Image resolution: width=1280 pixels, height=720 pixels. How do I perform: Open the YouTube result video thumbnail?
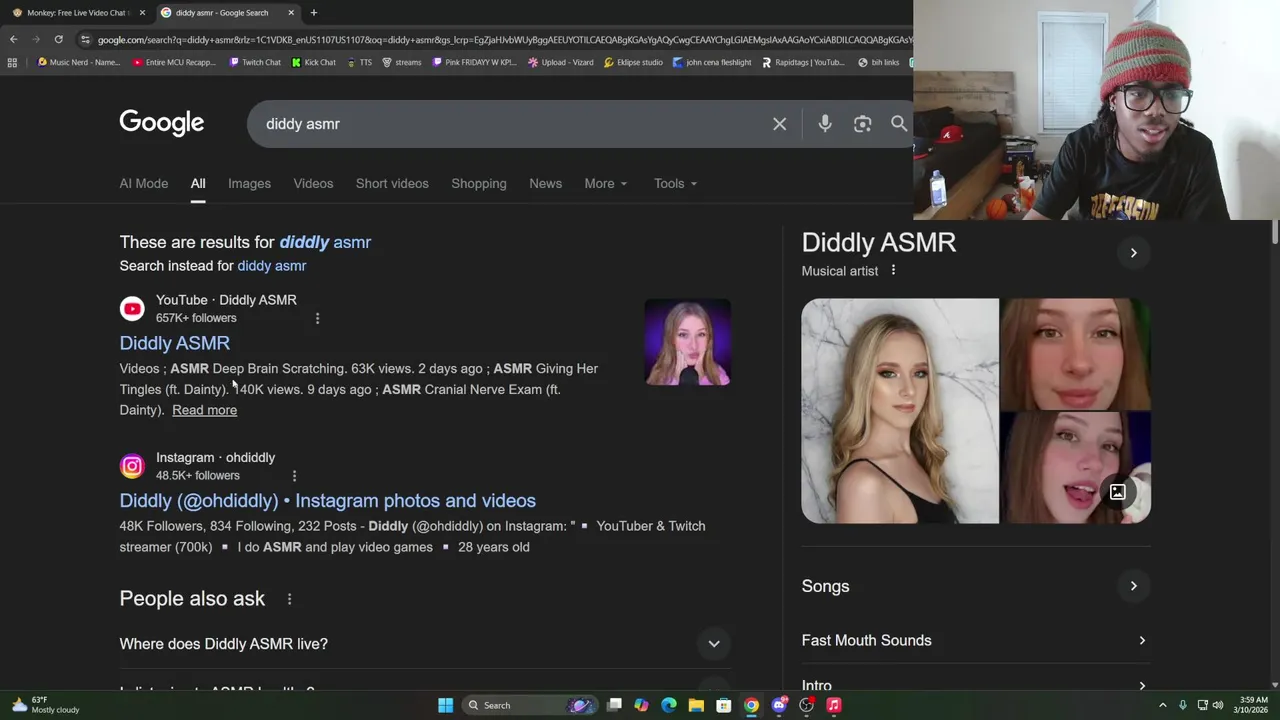pos(688,342)
